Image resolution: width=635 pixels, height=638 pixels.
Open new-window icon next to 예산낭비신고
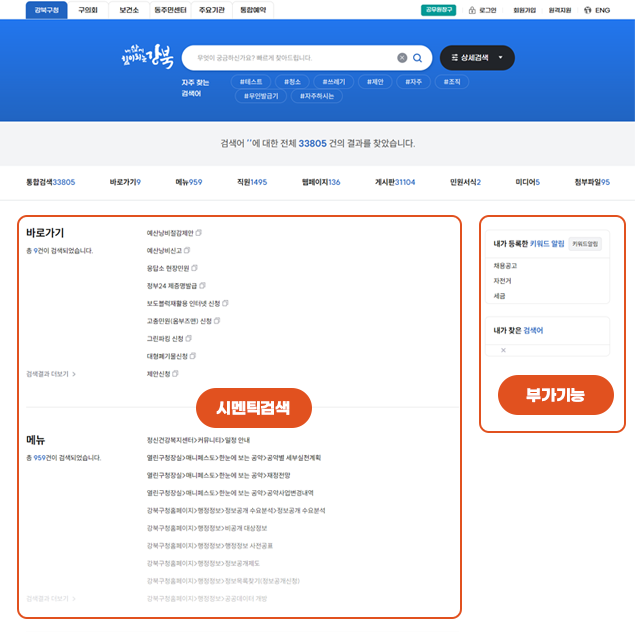[187, 250]
